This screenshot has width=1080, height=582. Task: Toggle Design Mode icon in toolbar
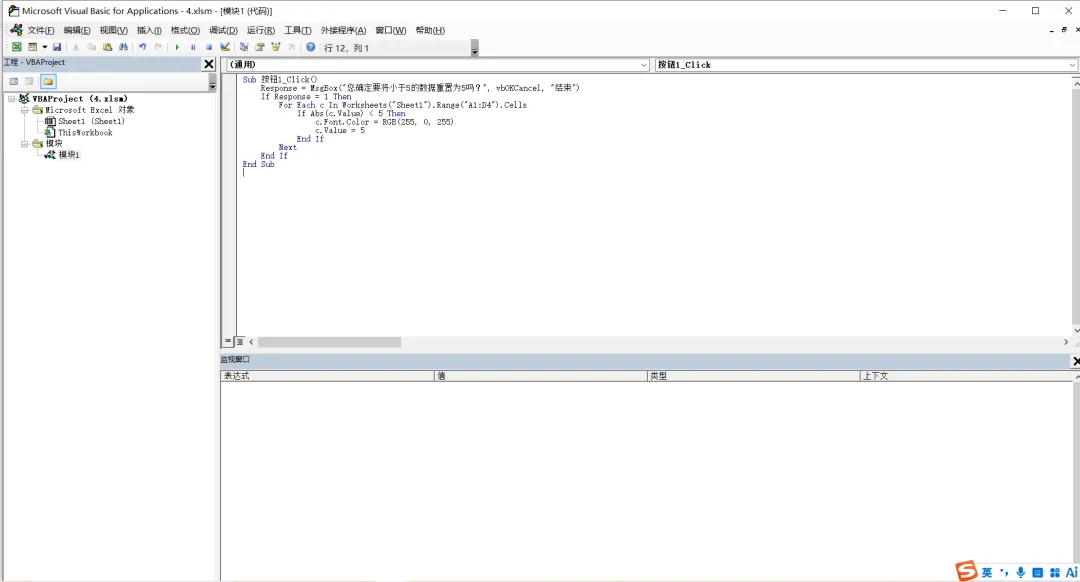(225, 47)
